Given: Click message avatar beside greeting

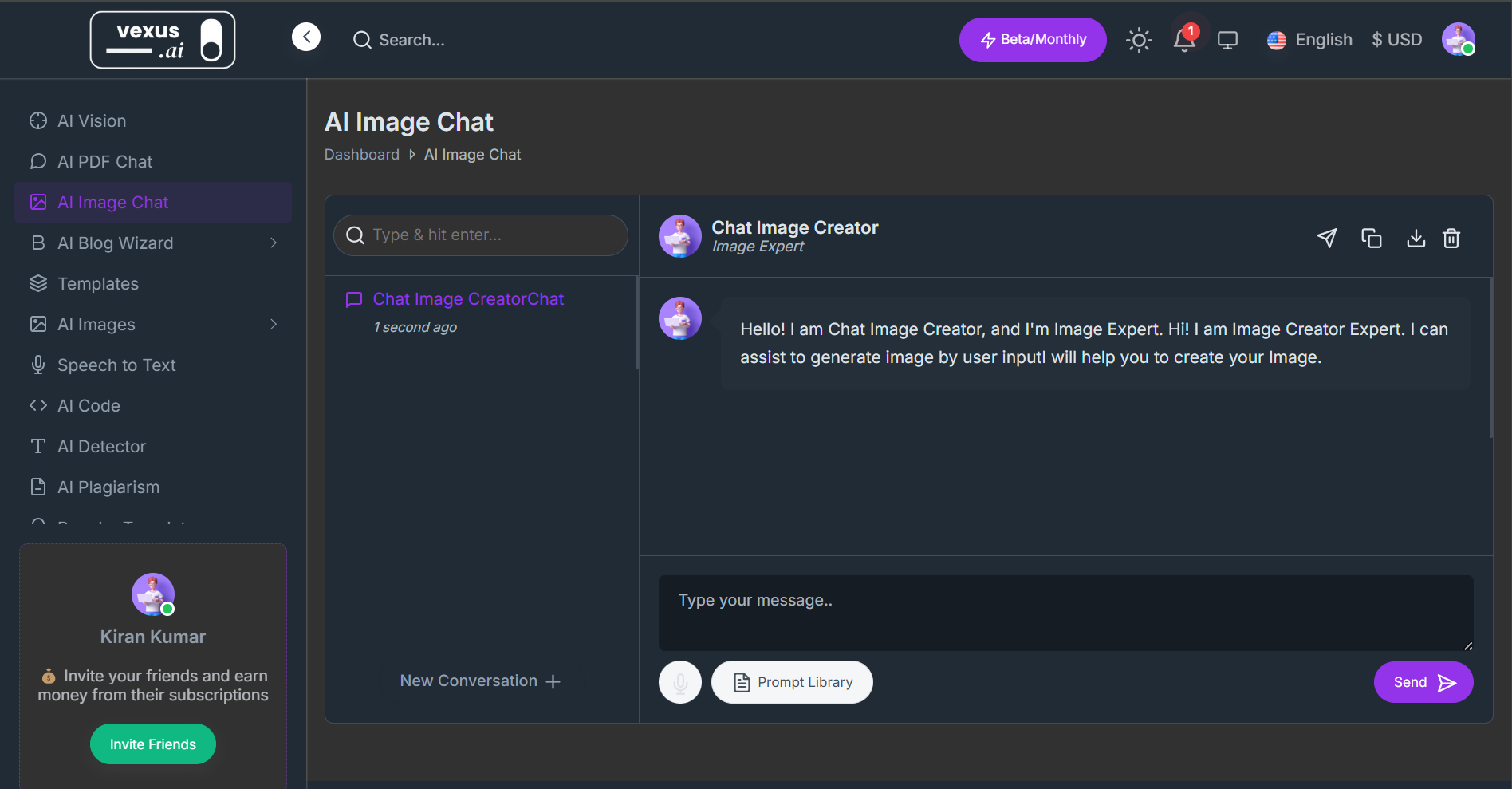Looking at the screenshot, I should point(680,318).
